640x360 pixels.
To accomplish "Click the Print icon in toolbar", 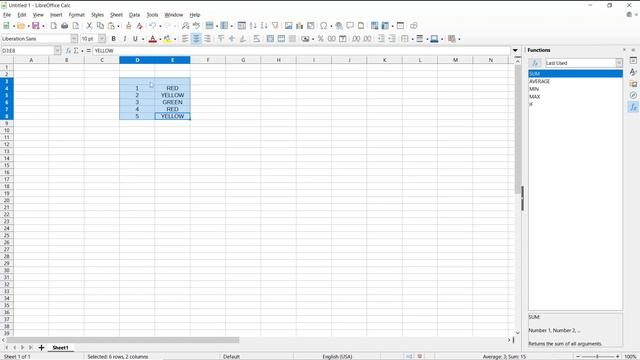I will tap(64, 26).
